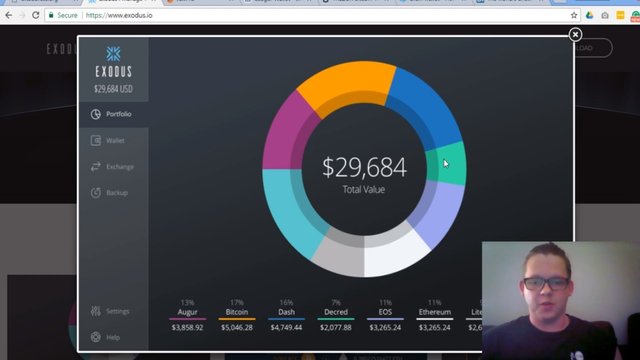Click the EOS asset label

click(x=385, y=312)
